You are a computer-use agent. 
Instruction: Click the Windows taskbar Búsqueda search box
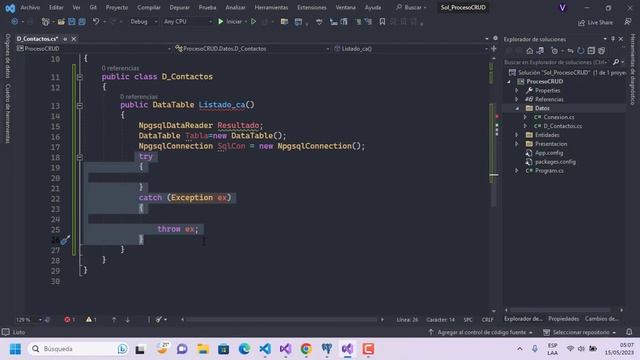point(78,349)
